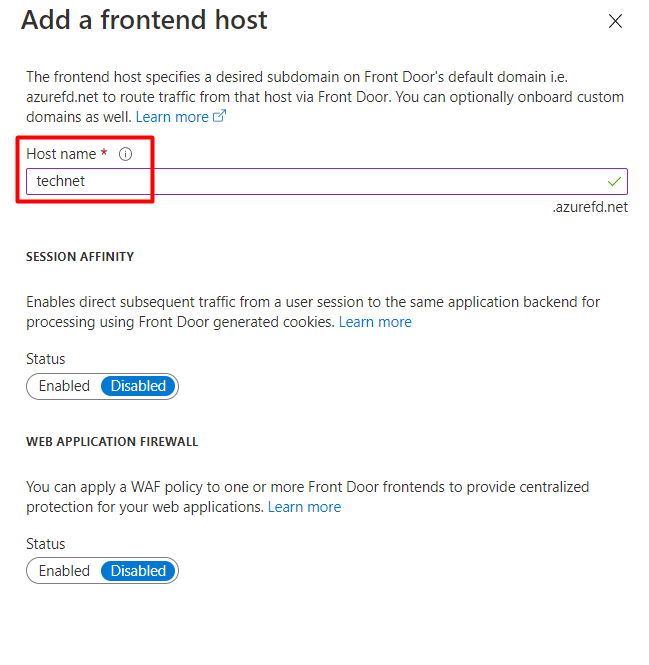Click the Status label under Web Application Firewall

coord(45,544)
